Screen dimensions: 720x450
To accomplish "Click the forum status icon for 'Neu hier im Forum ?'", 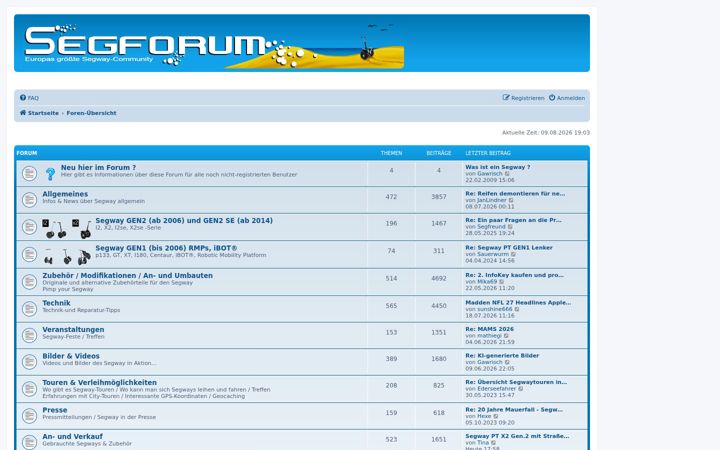I will coord(29,174).
